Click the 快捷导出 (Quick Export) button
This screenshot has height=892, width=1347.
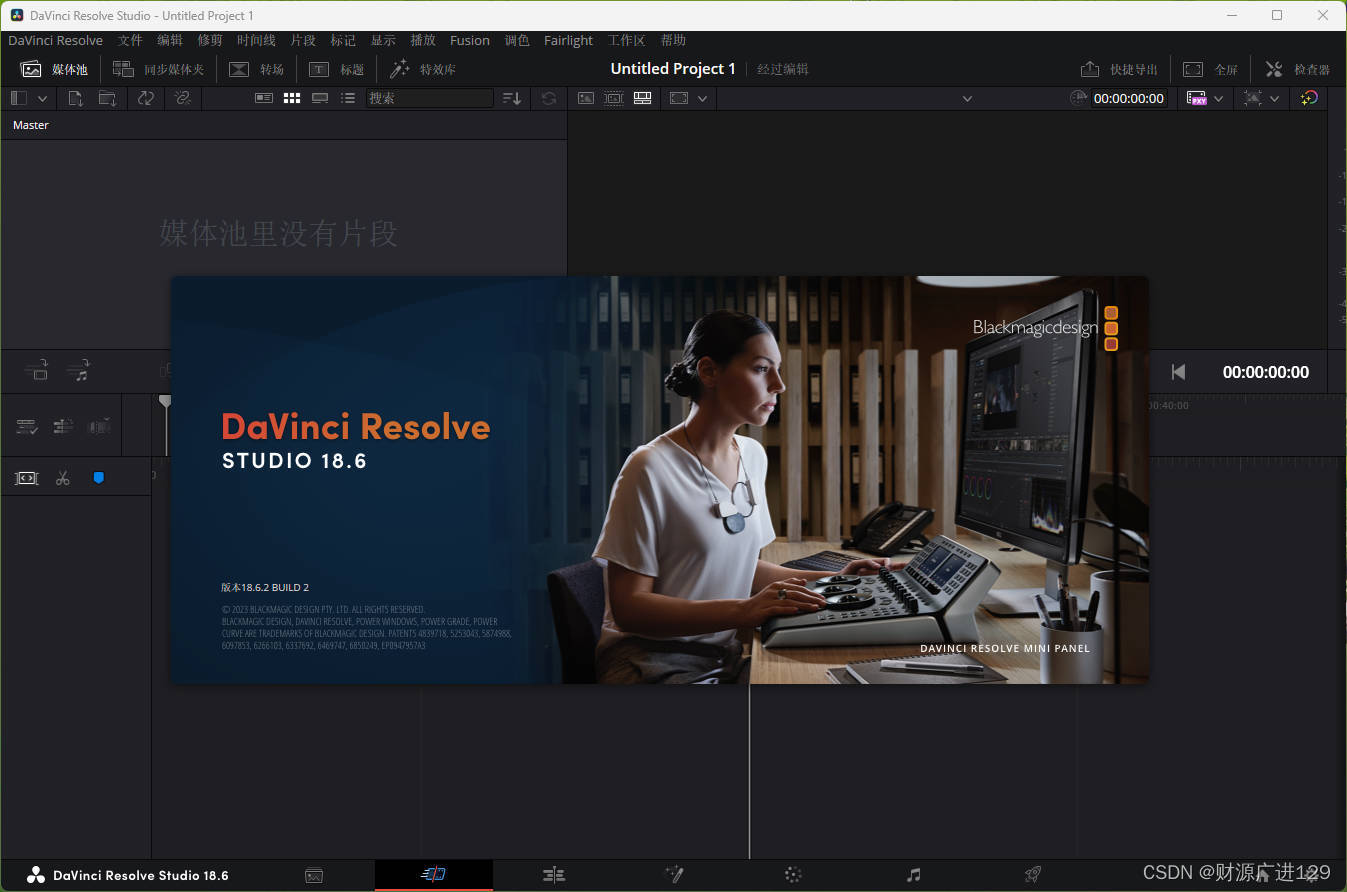pos(1119,69)
